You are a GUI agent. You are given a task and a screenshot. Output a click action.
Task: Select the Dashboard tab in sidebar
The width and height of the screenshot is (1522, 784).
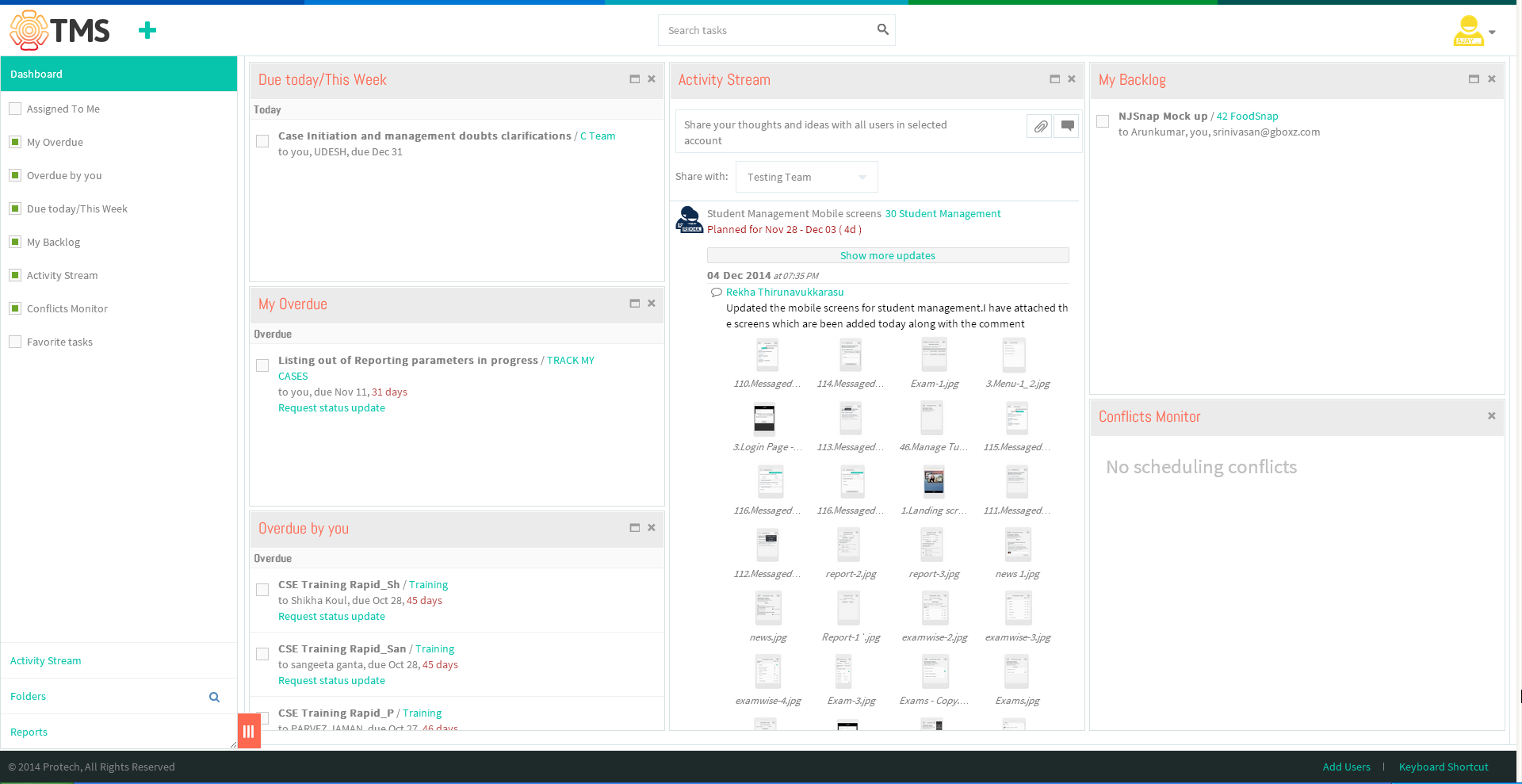[x=119, y=74]
